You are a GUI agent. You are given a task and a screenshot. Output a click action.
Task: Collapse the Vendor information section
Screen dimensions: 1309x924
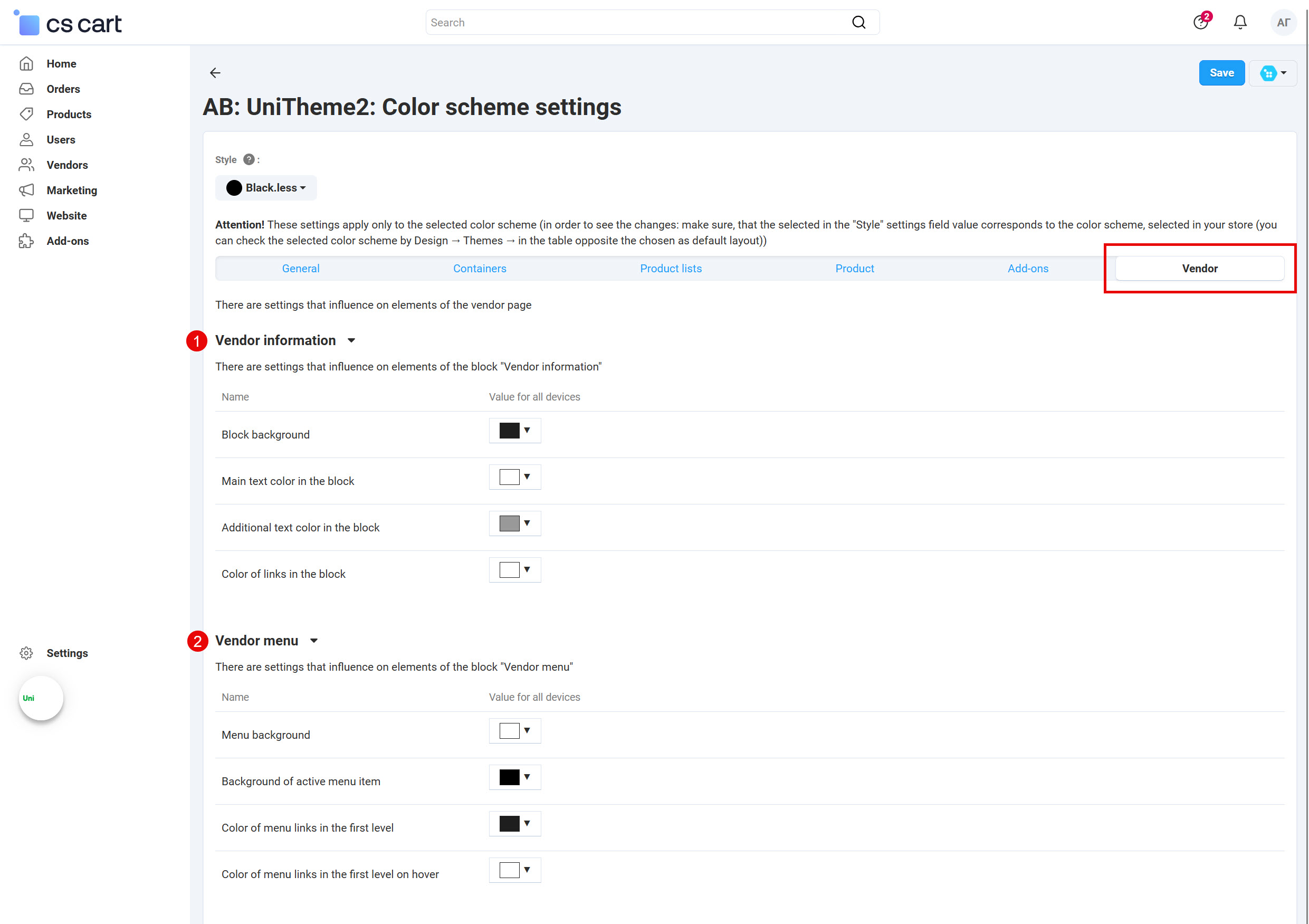[351, 340]
